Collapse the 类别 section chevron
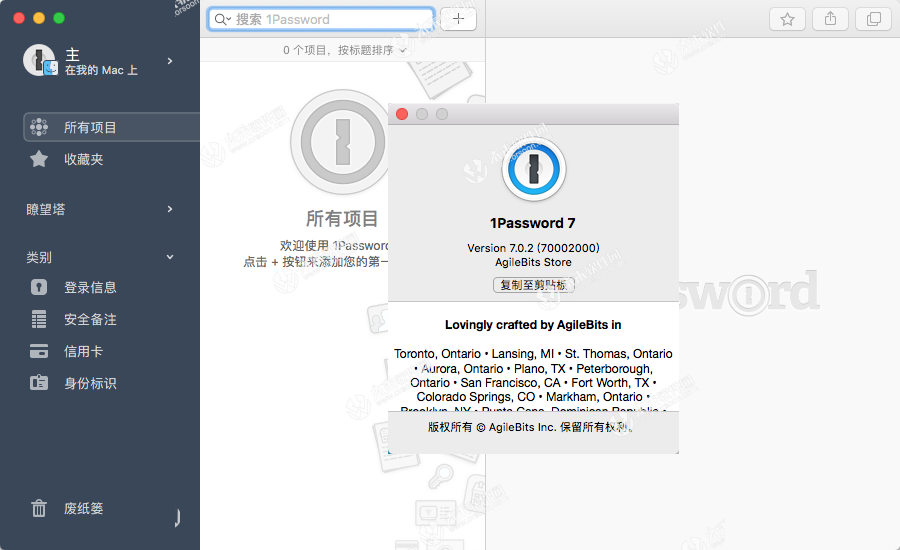Viewport: 900px width, 550px height. (170, 257)
